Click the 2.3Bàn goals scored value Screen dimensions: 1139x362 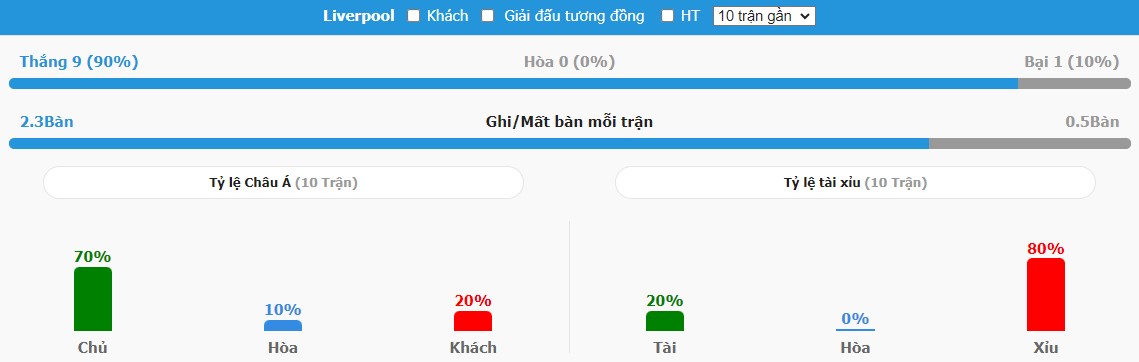point(46,122)
